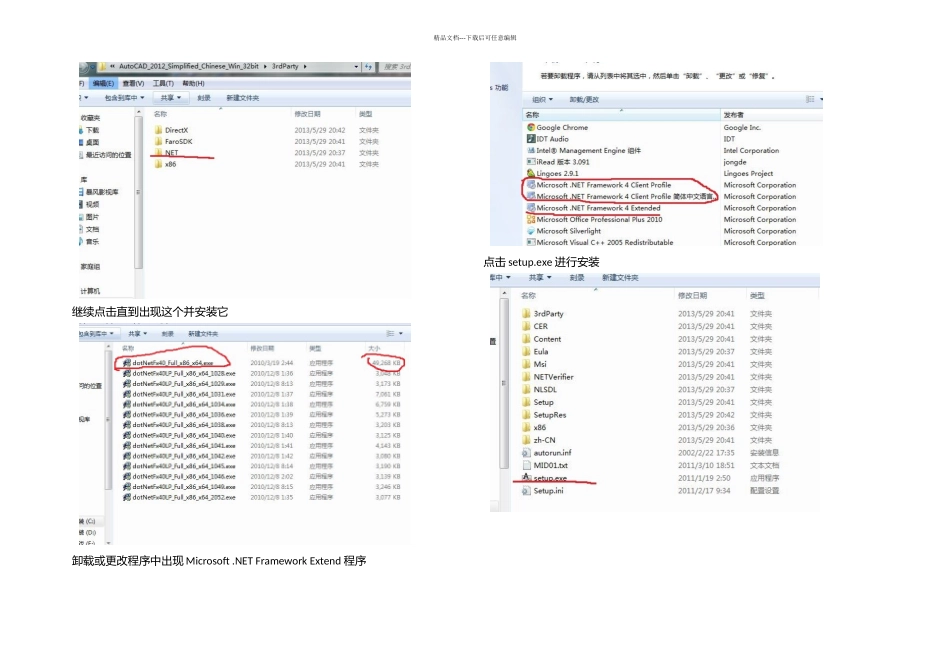Click the 卸载/更改 button
The image size is (950, 672).
[x=584, y=100]
